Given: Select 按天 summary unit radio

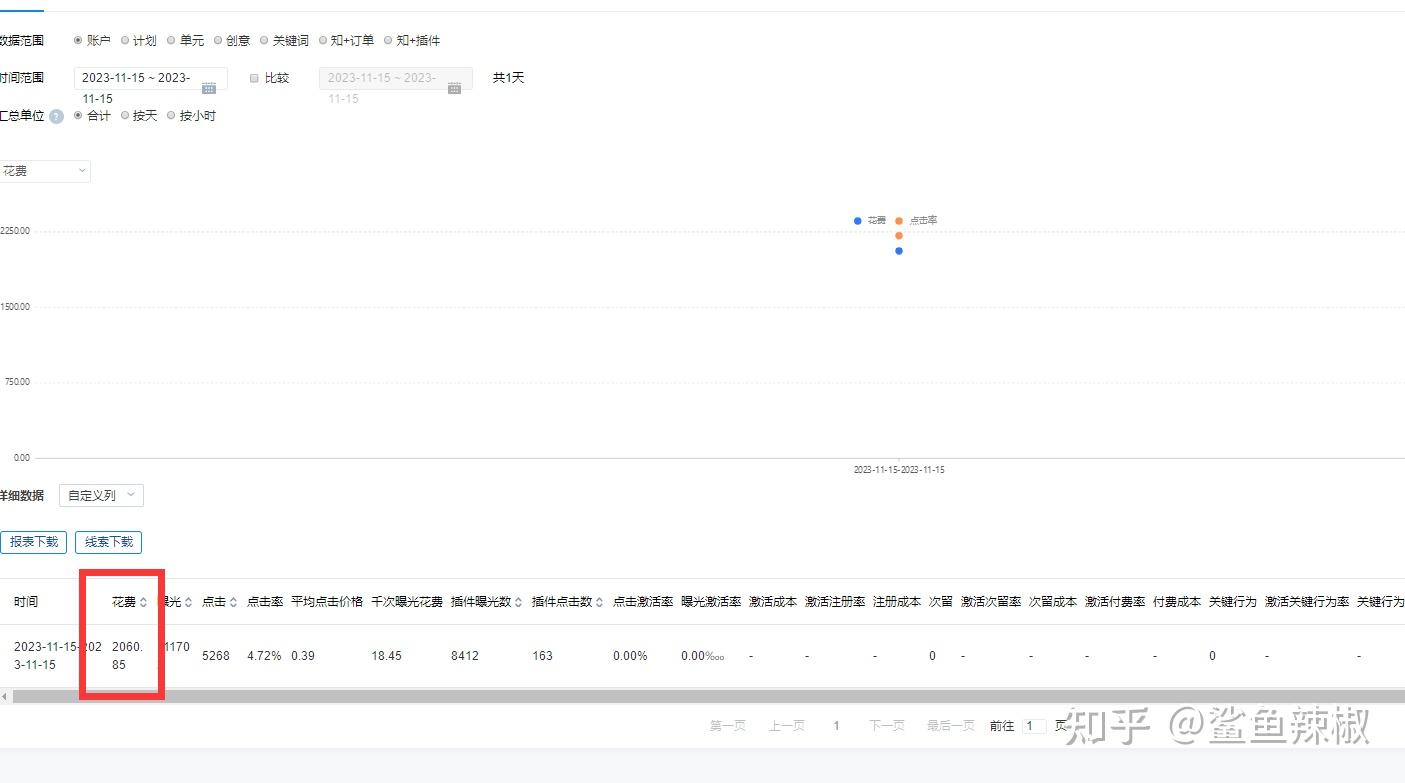Looking at the screenshot, I should pos(125,116).
